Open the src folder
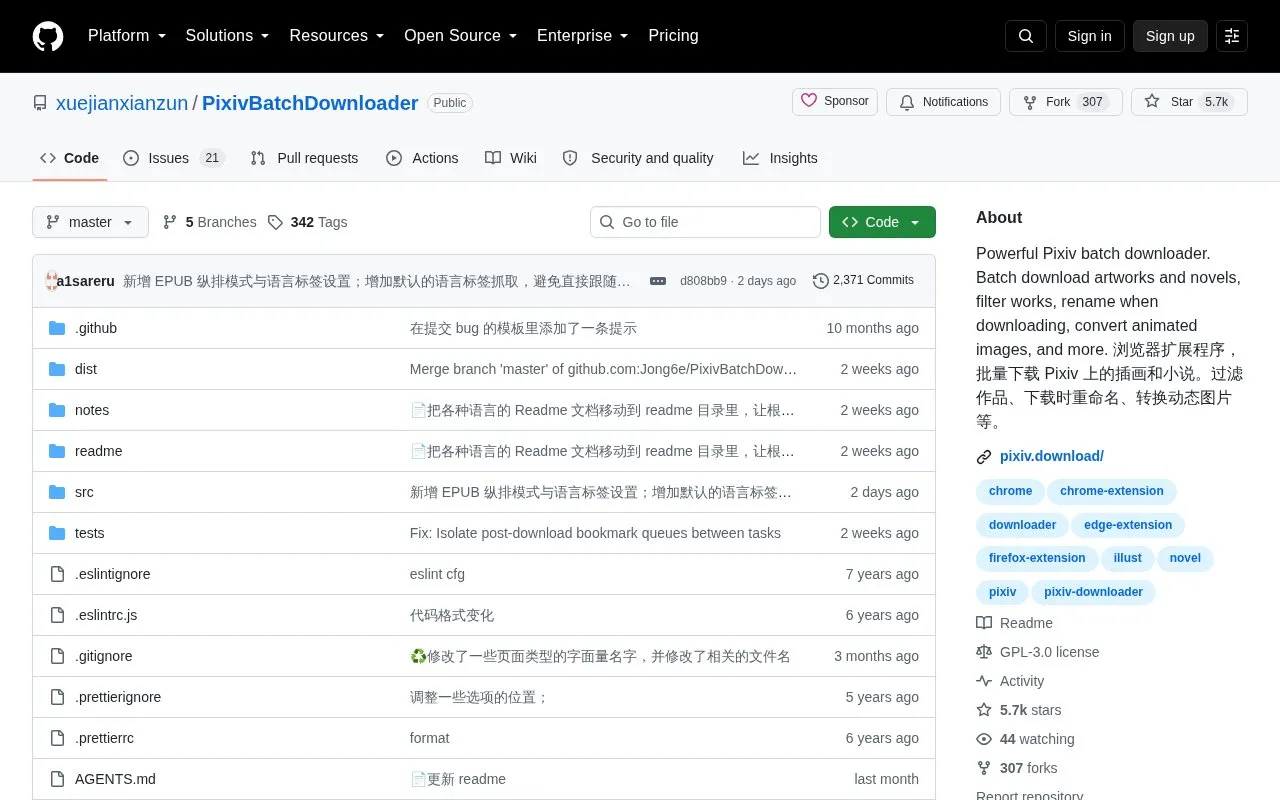1280x800 pixels. [84, 492]
